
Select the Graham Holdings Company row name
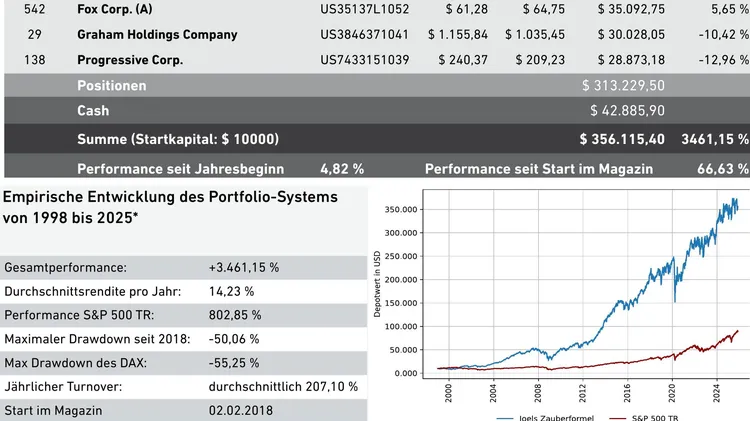coord(157,34)
